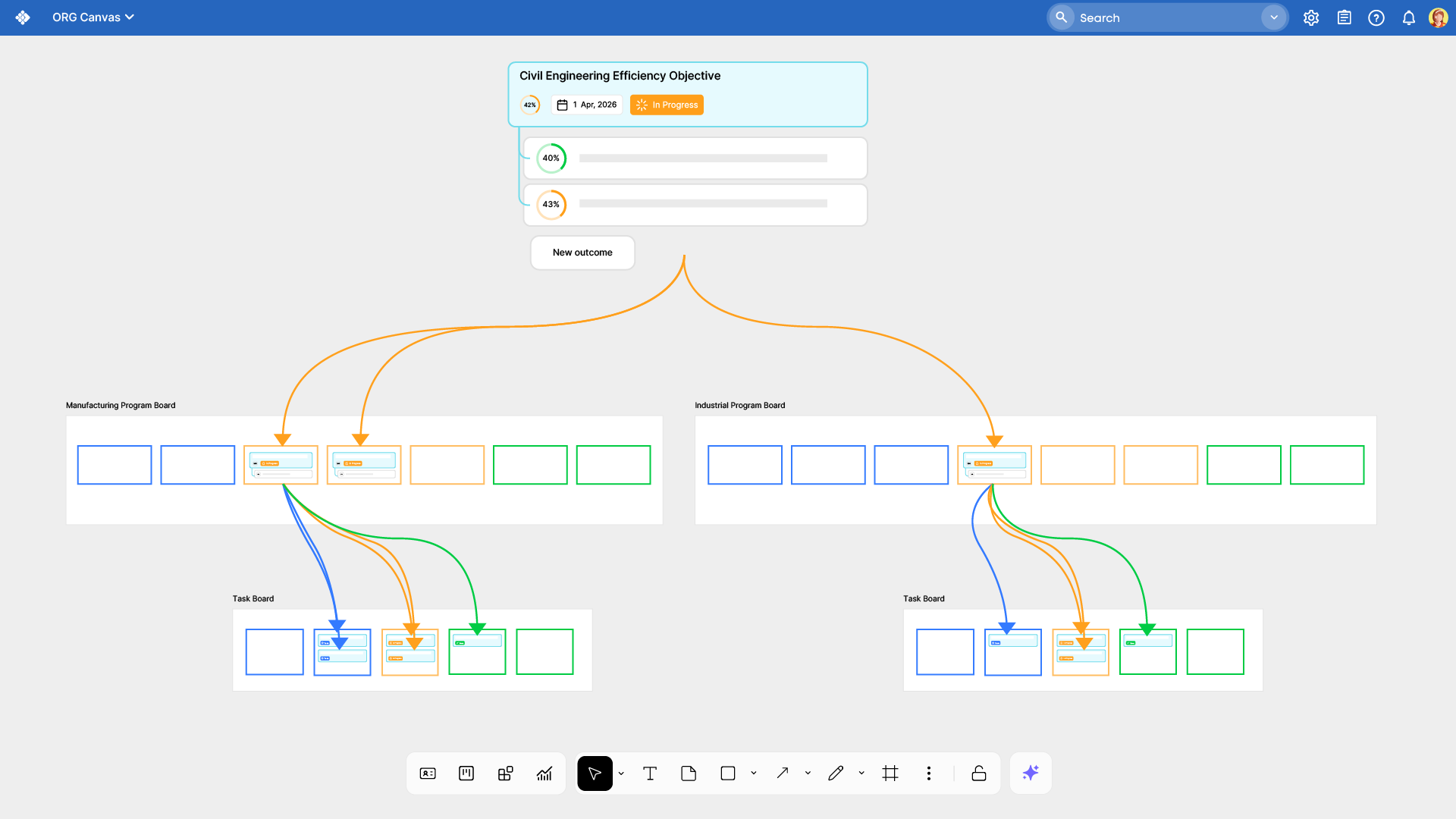Expand the pen tool options chevron

[861, 773]
